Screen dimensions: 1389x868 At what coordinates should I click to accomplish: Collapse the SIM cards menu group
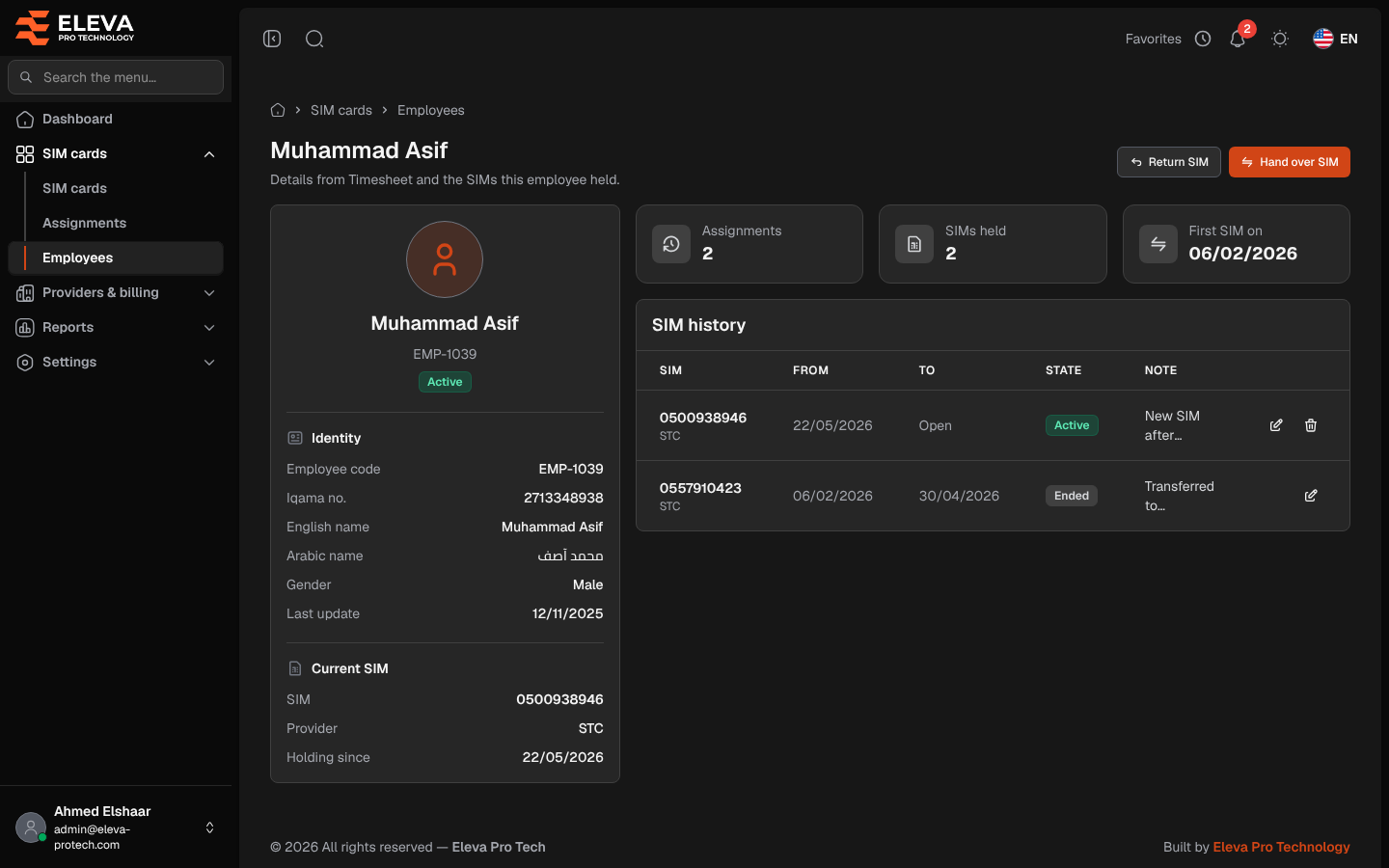[116, 153]
